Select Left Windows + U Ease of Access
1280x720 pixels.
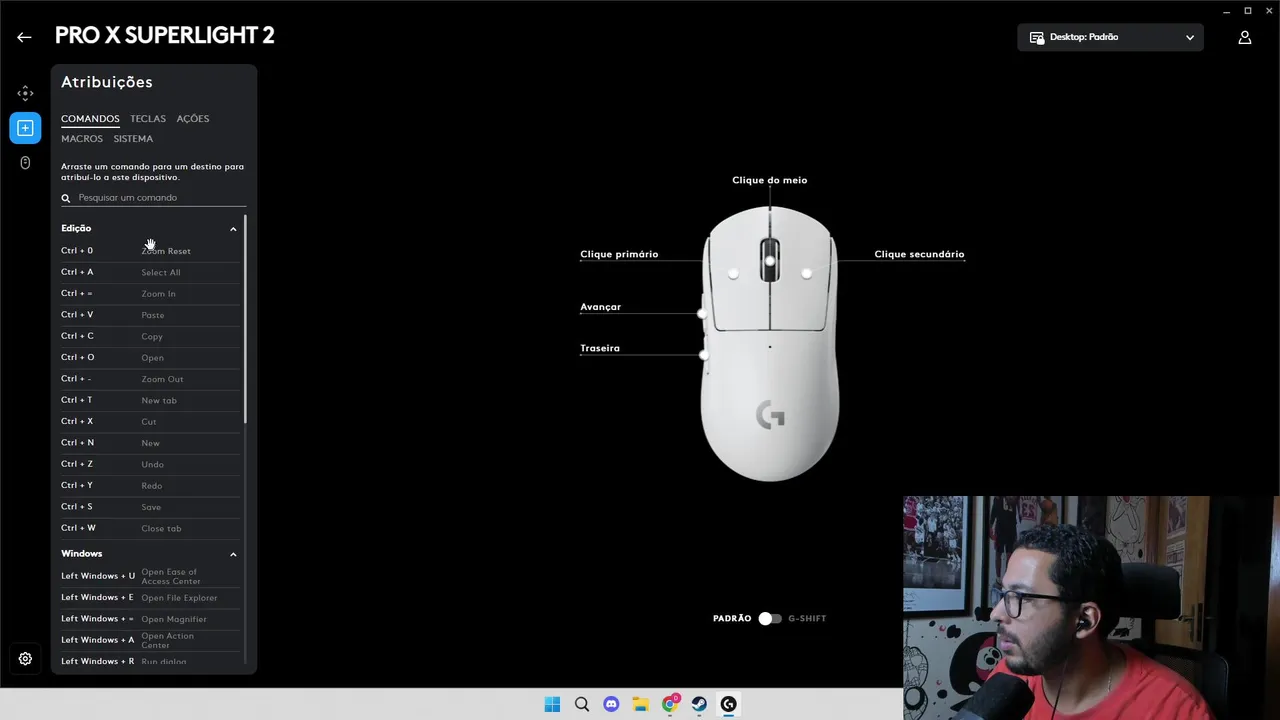(150, 576)
